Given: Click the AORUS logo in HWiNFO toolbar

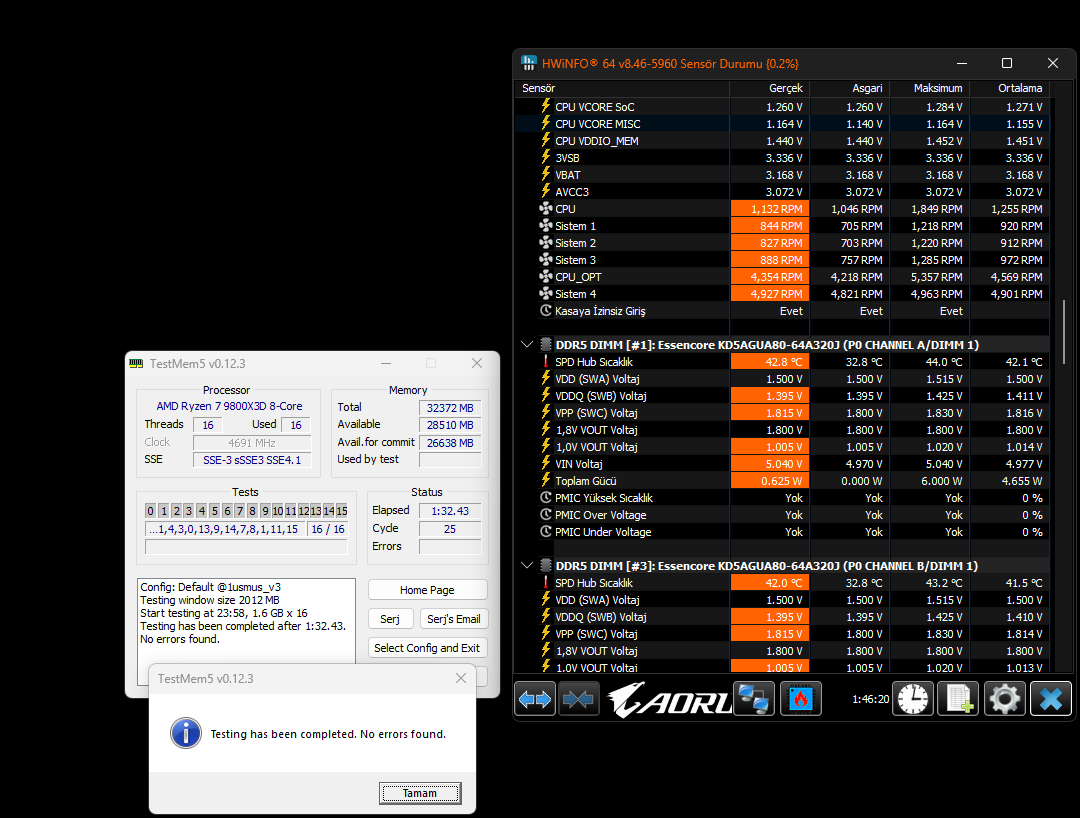Looking at the screenshot, I should point(668,700).
